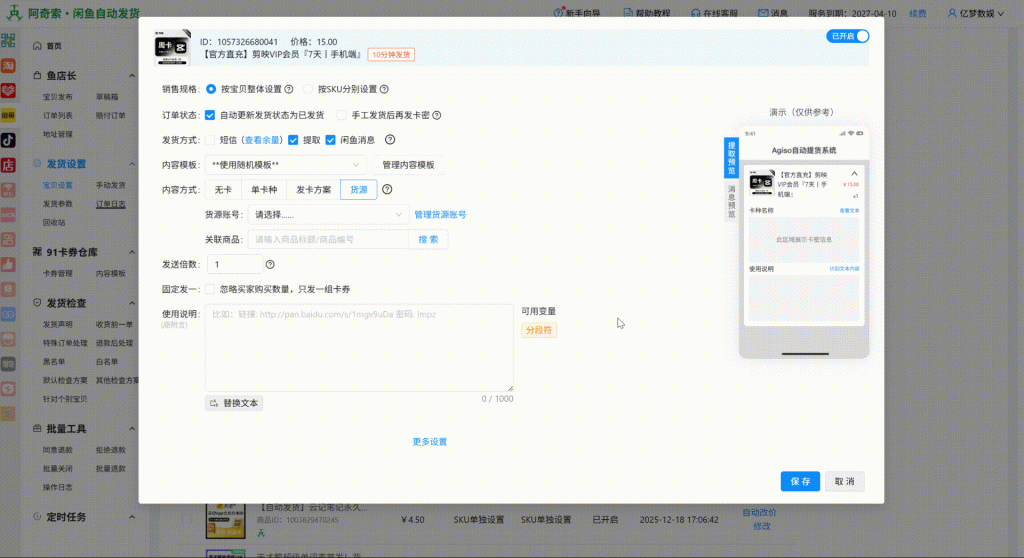Click the 新手向导 guide icon in header
Image resolution: width=1024 pixels, height=558 pixels.
click(x=558, y=12)
